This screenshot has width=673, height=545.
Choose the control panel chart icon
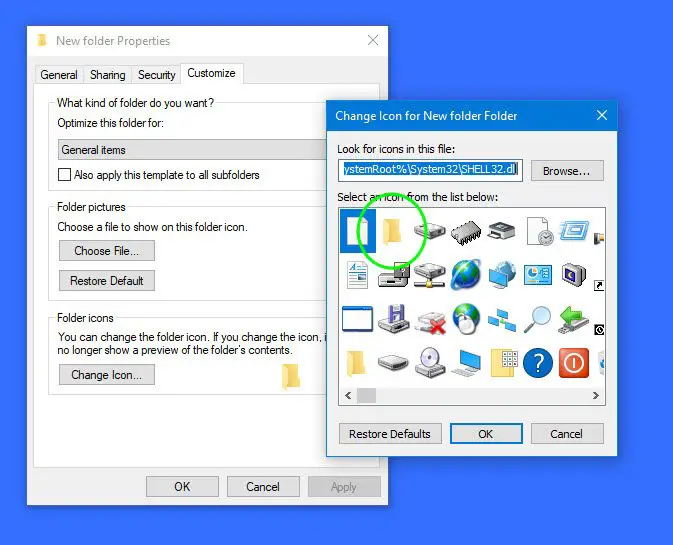[x=538, y=275]
